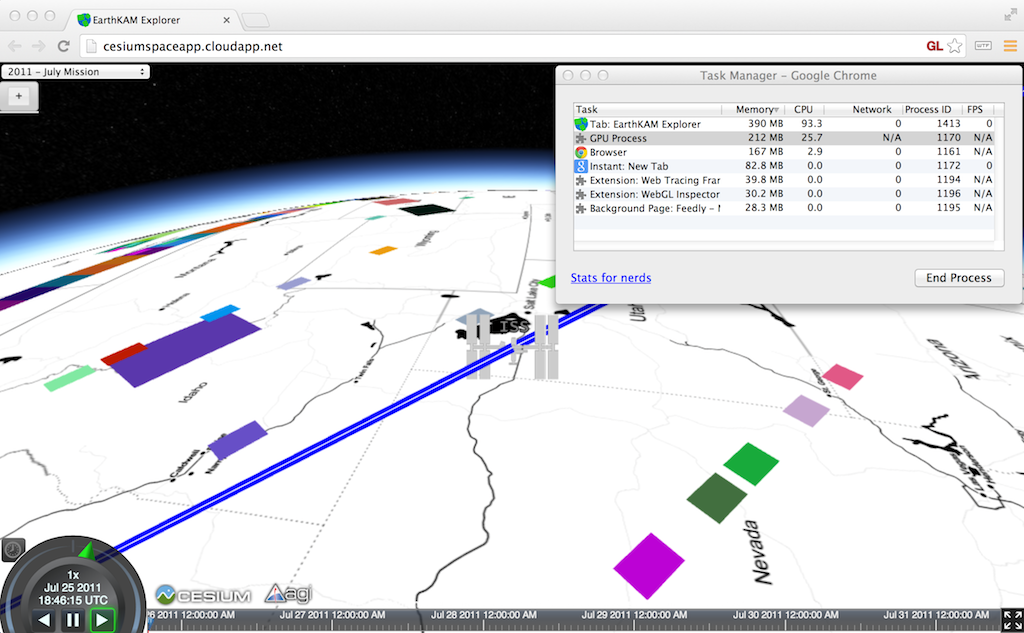The width and height of the screenshot is (1024, 633).
Task: Jump the timeline to Jul 30 2011
Action: tap(785, 615)
